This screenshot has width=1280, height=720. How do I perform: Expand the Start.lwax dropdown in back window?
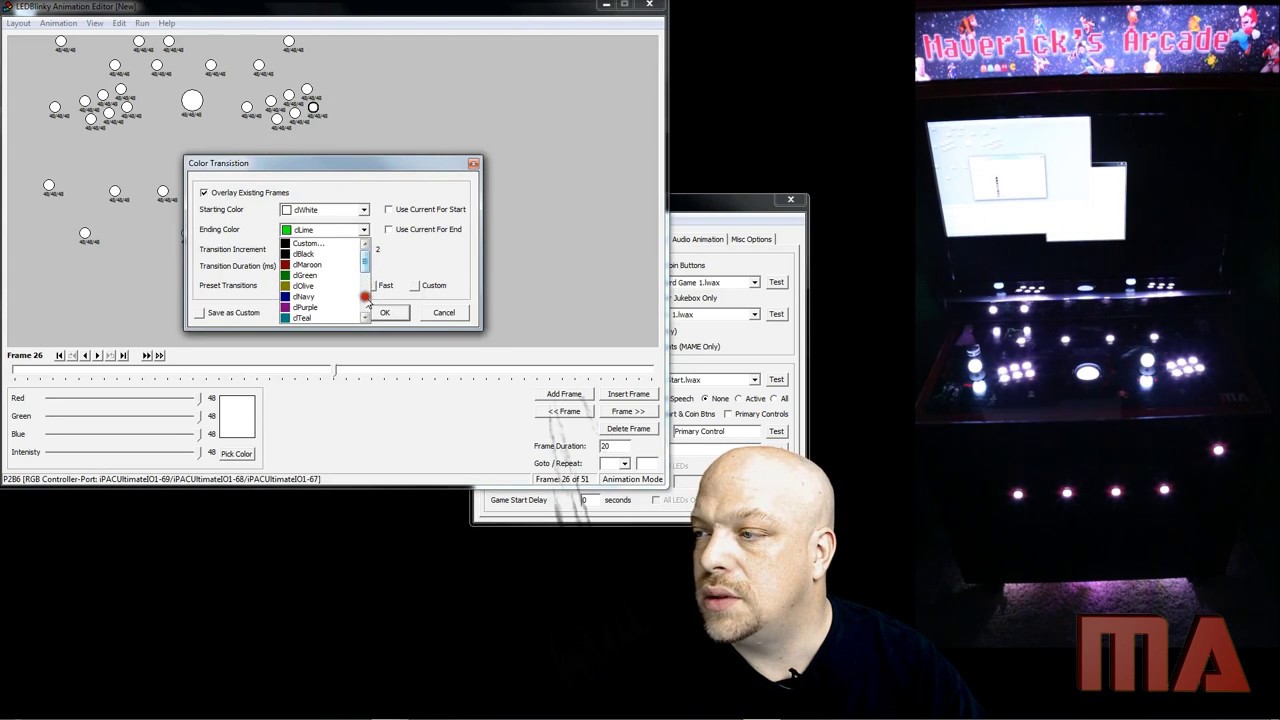click(755, 380)
